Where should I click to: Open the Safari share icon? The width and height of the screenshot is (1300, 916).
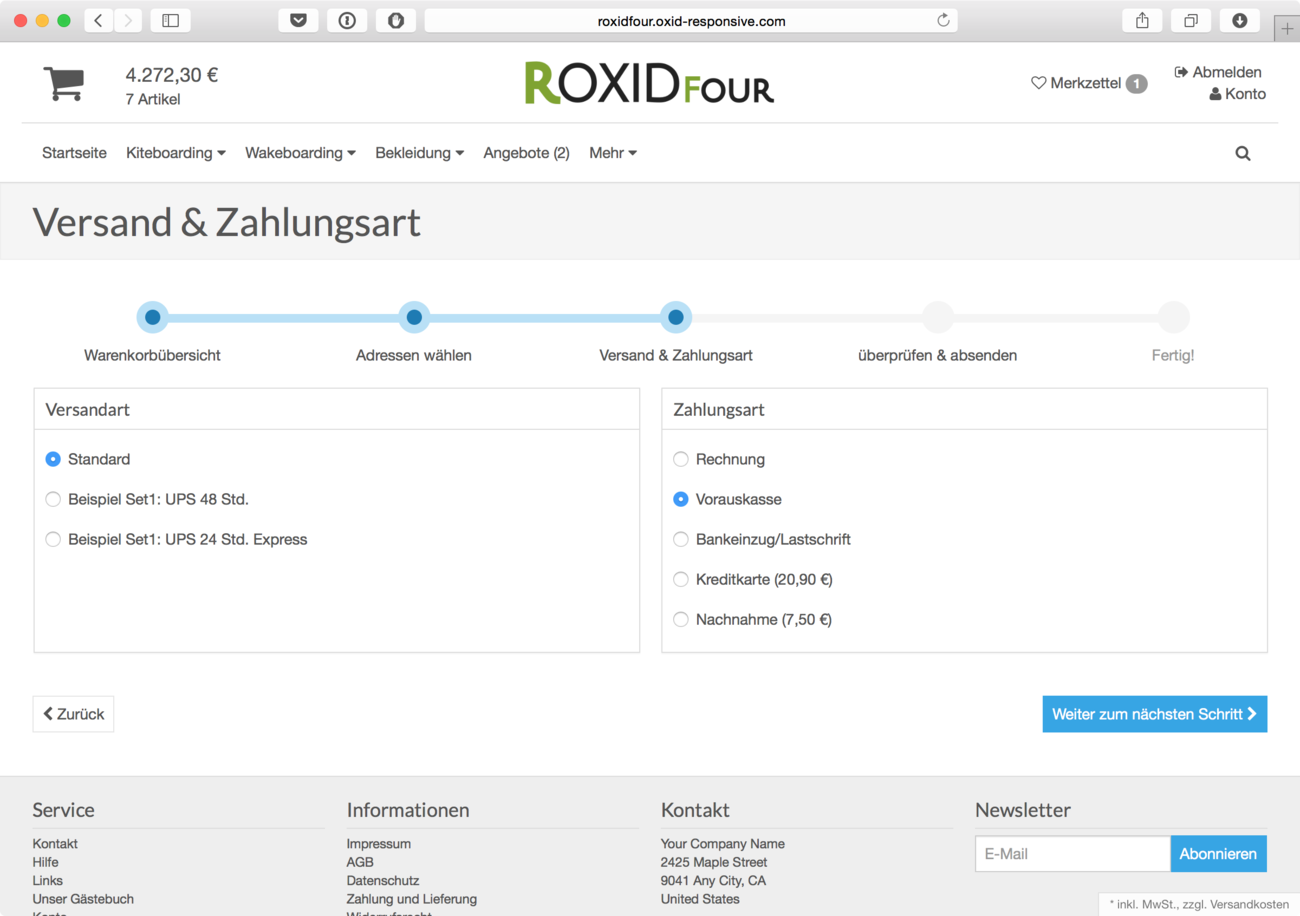point(1142,21)
